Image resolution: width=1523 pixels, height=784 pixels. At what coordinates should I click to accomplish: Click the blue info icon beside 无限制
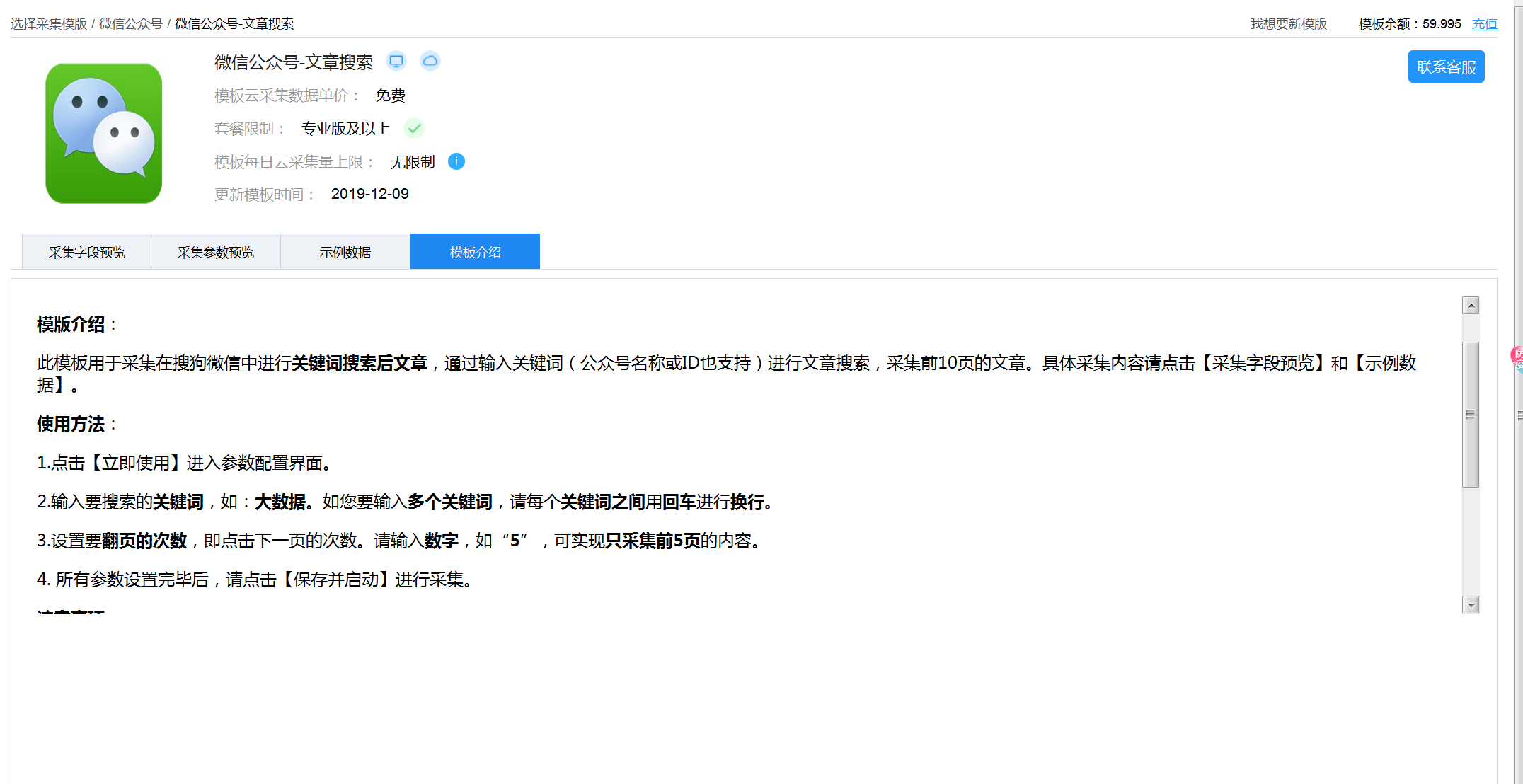(x=456, y=162)
